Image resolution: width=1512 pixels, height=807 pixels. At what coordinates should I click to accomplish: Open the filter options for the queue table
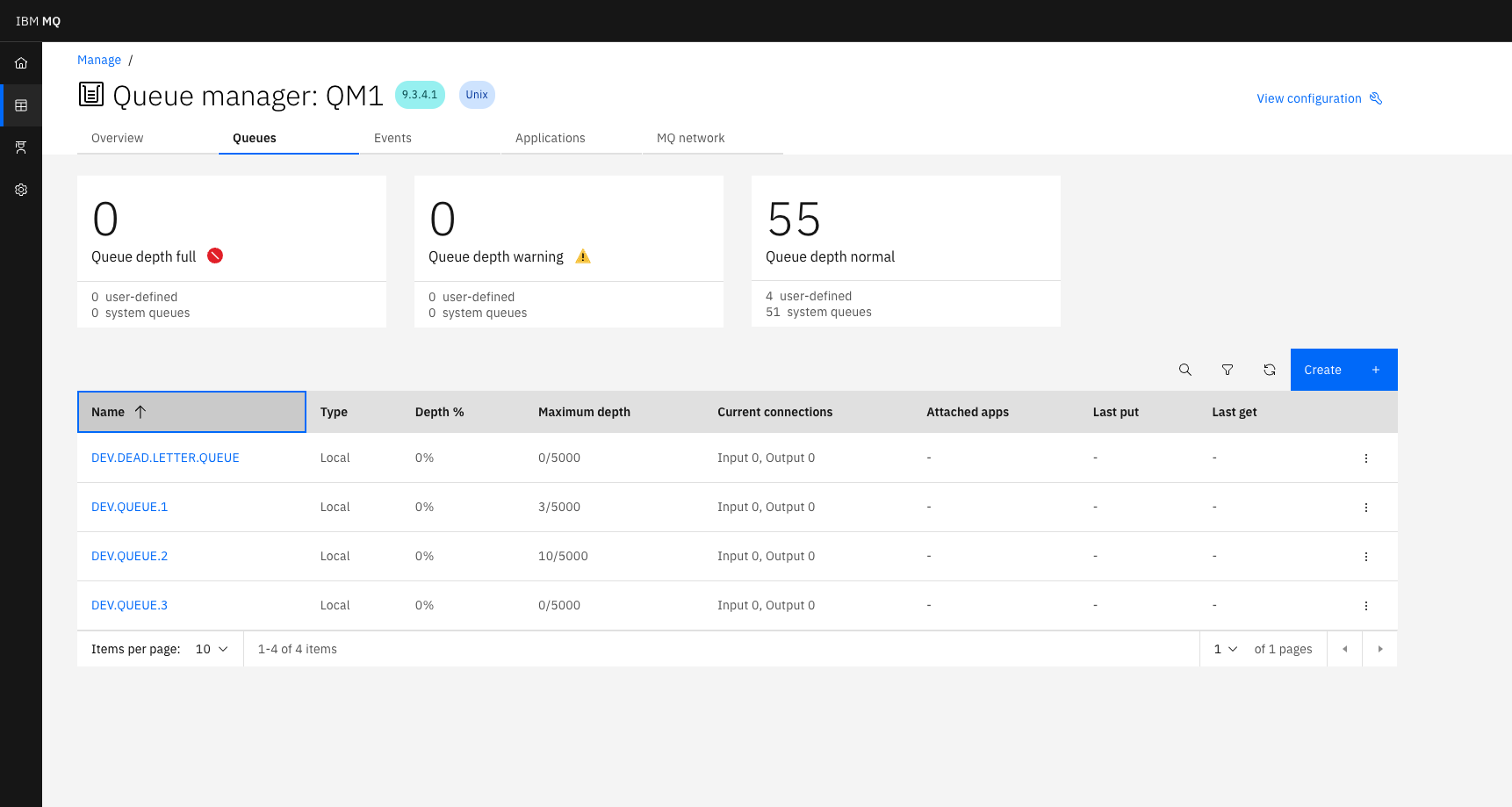pyautogui.click(x=1228, y=370)
